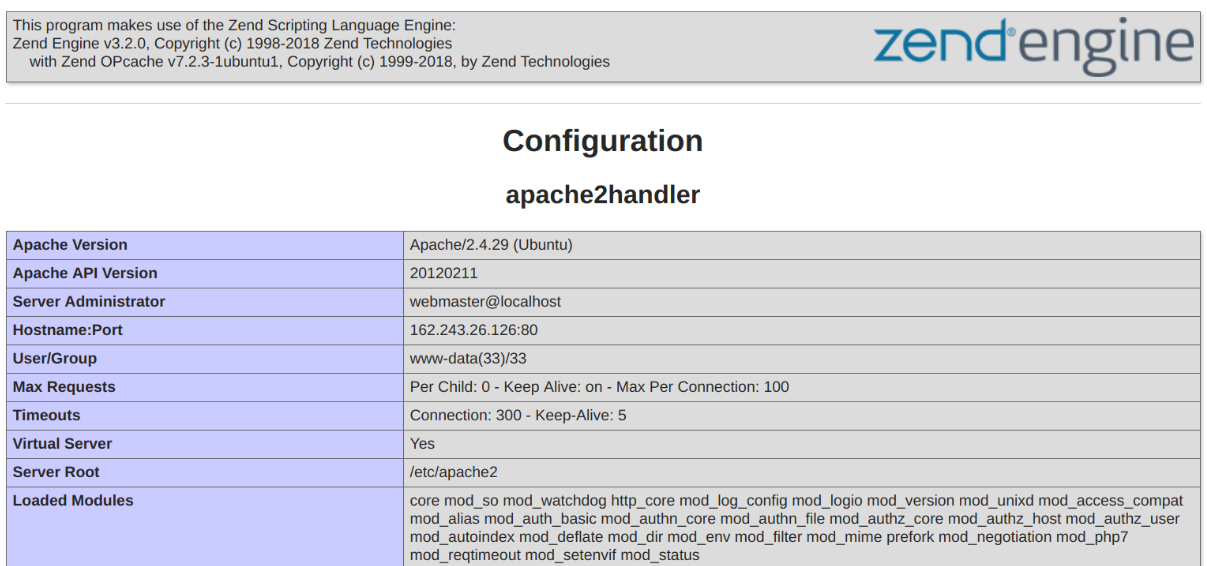Click the 'User/Group' label cell
1207x566 pixels.
[205, 358]
